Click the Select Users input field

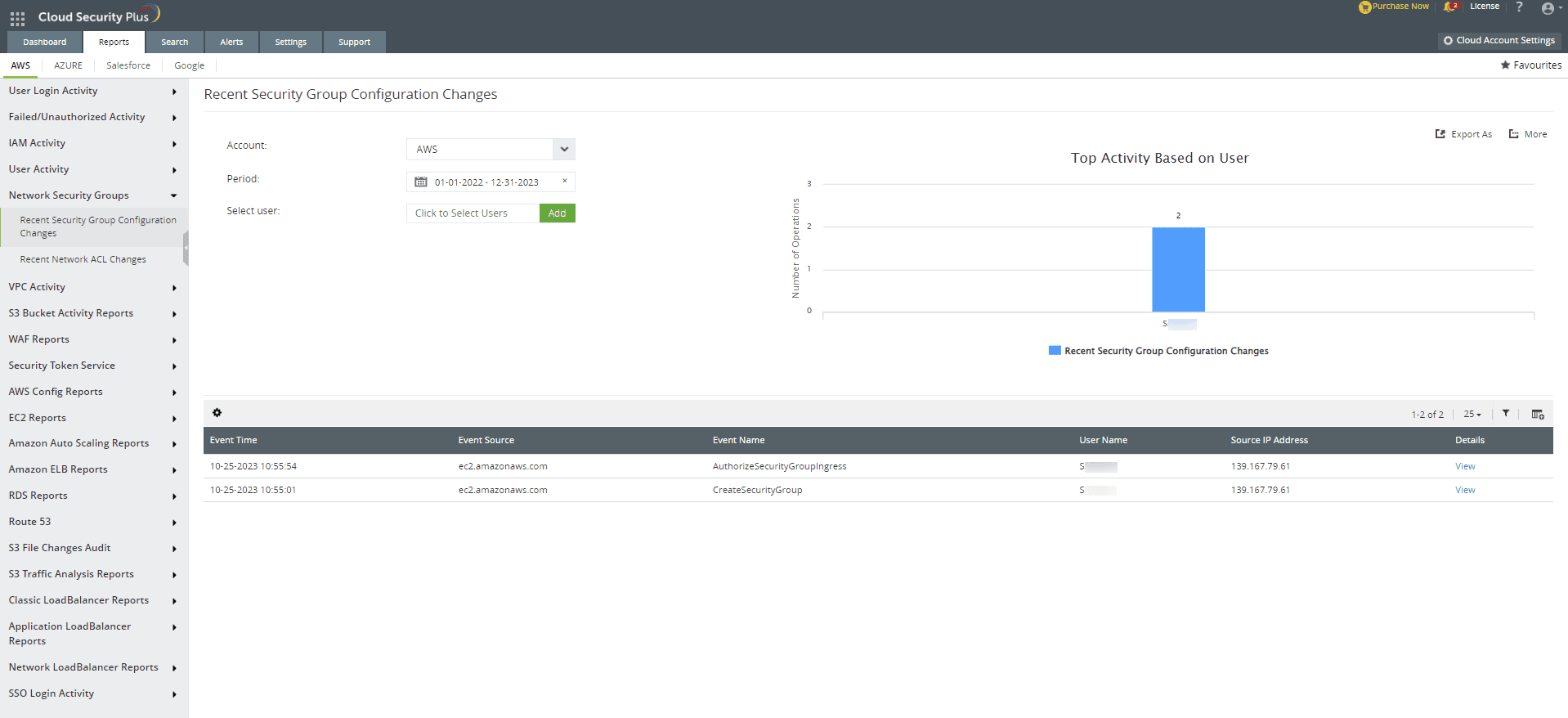click(x=473, y=213)
